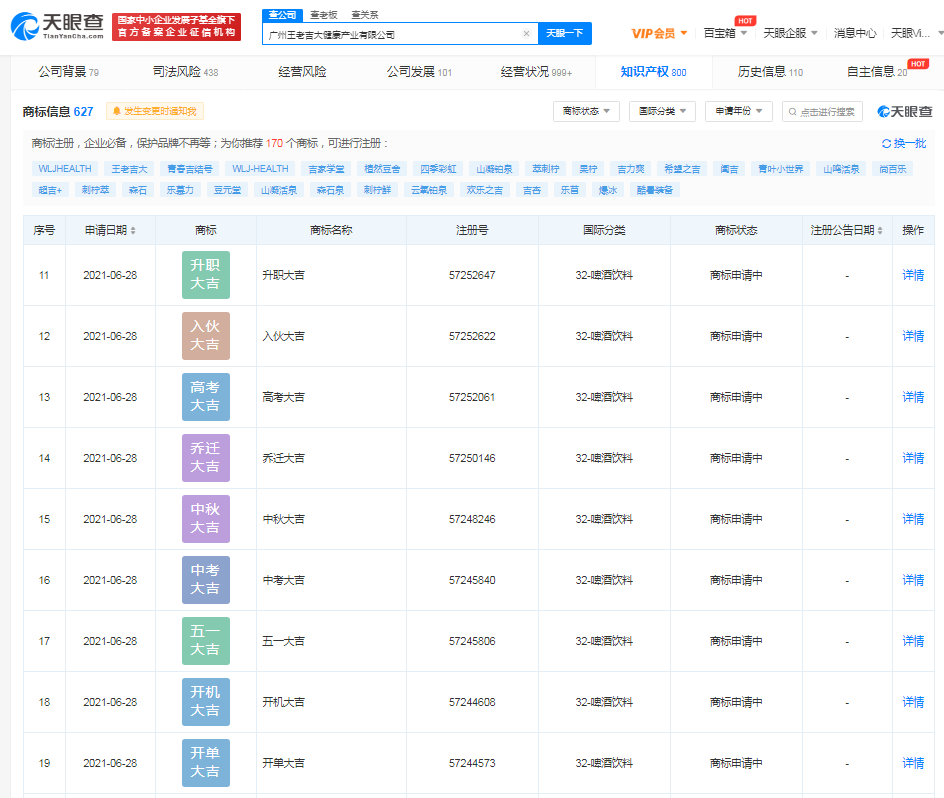Click the TianYanCha logo in top left
The width and height of the screenshot is (944, 798).
(60, 25)
